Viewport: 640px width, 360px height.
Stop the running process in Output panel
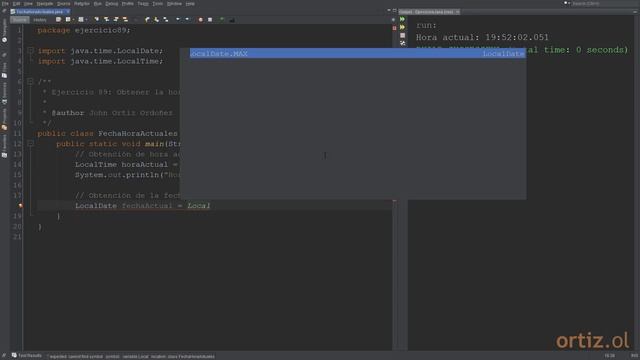pos(402,36)
